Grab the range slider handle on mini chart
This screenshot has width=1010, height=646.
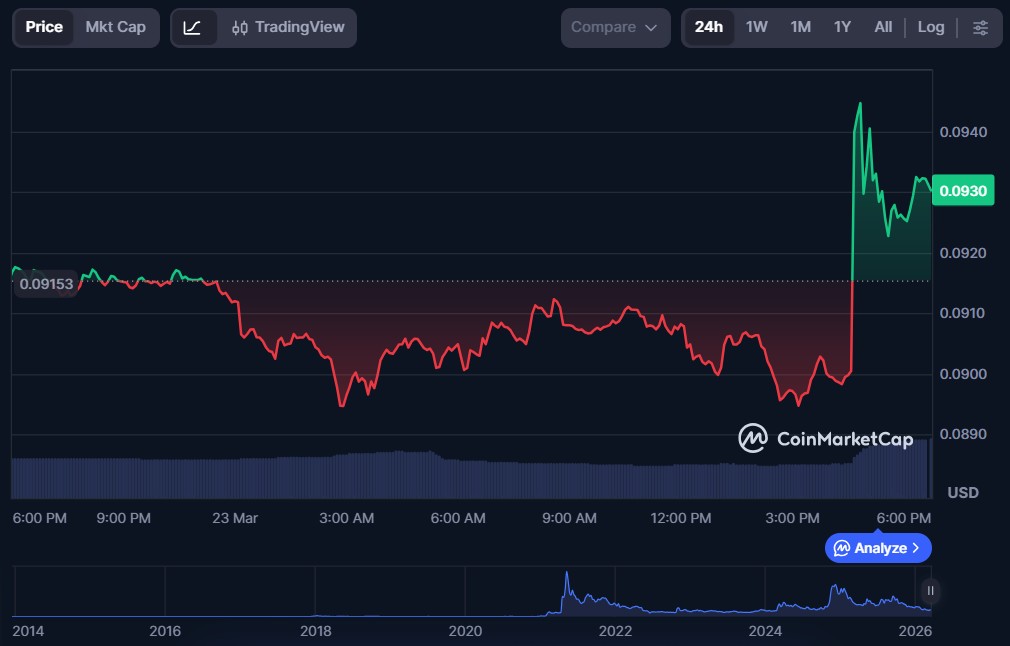coord(931,590)
